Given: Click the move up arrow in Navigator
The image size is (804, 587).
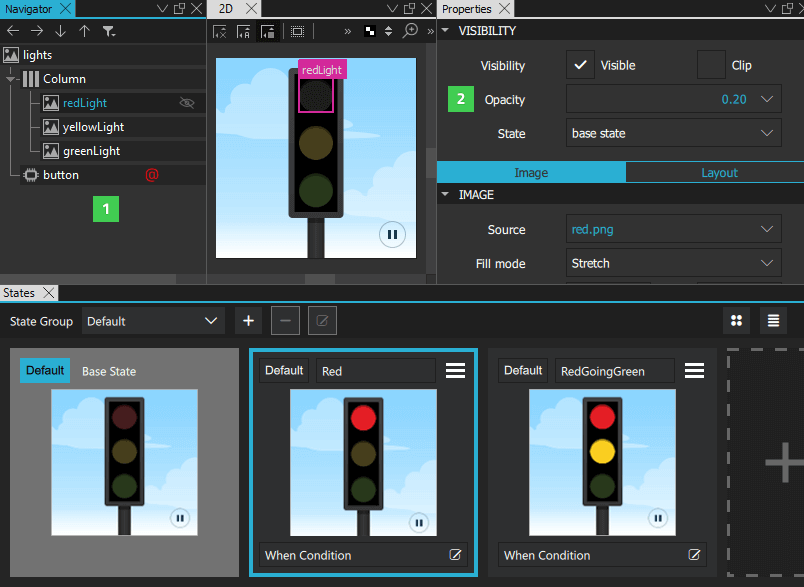Looking at the screenshot, I should tap(85, 32).
